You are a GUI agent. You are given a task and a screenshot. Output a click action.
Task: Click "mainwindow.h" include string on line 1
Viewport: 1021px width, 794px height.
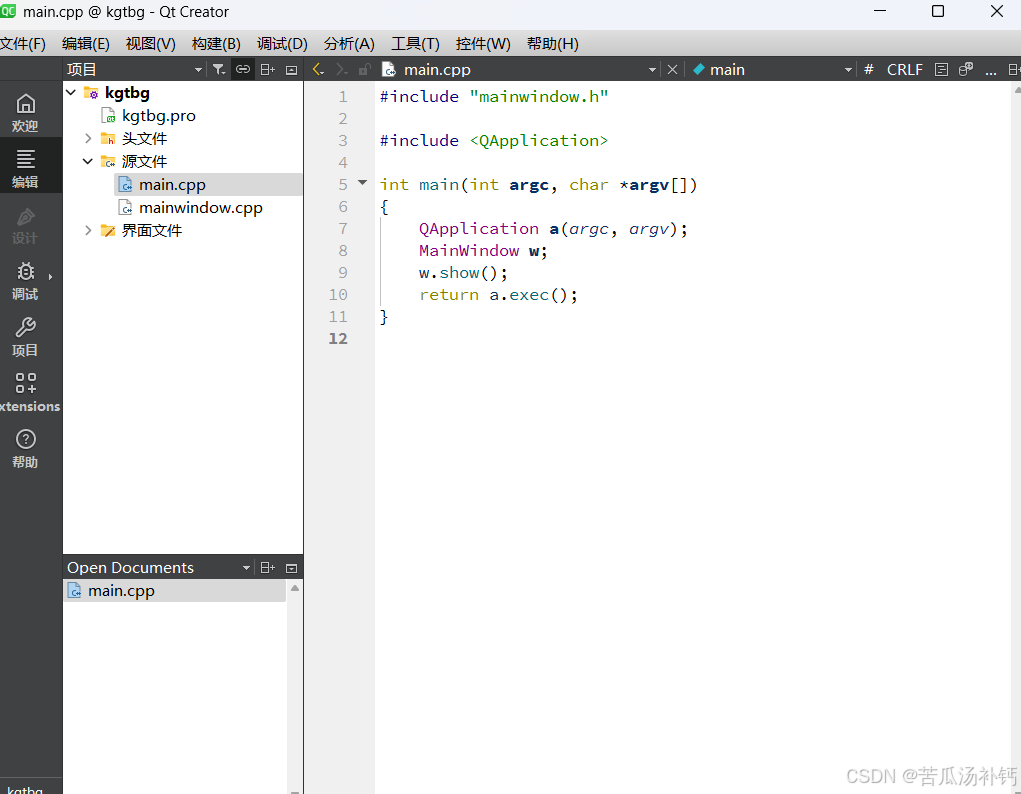tap(538, 96)
